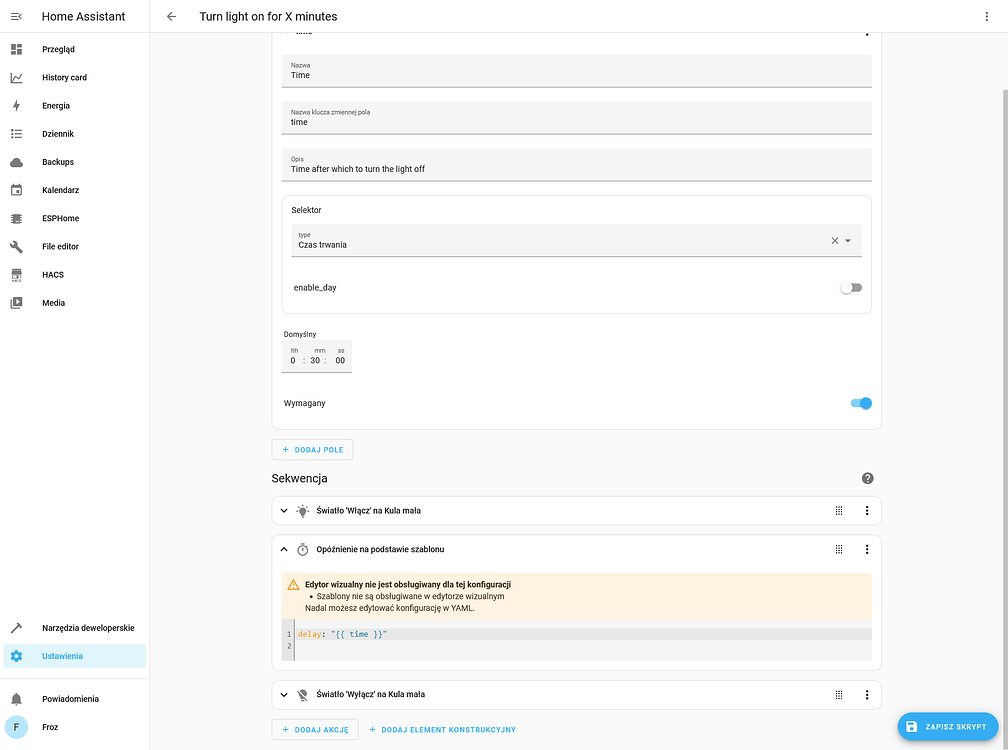
Task: Click the Dodaj Akcję button
Action: click(x=315, y=729)
